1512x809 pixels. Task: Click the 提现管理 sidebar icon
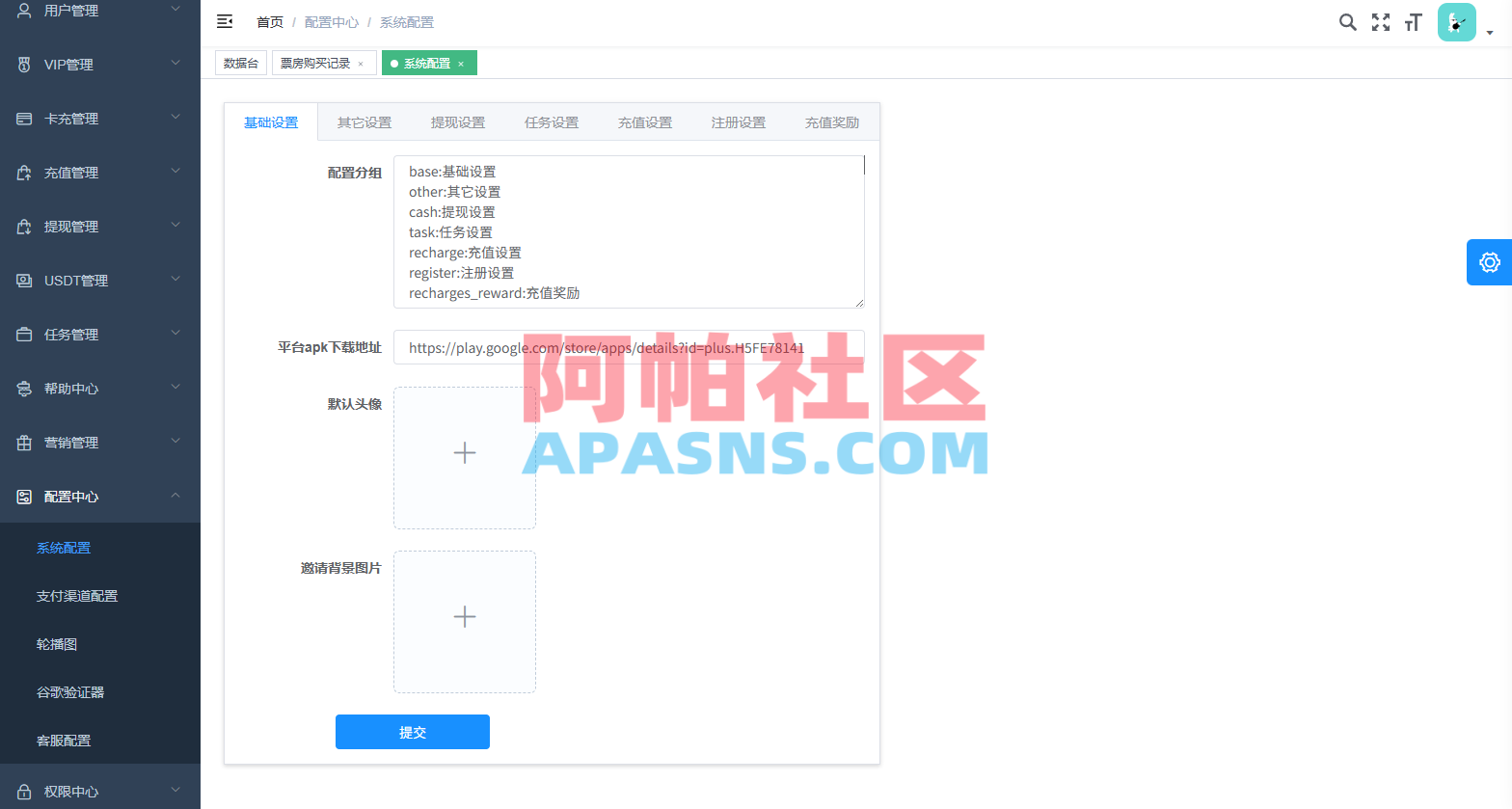(x=24, y=227)
